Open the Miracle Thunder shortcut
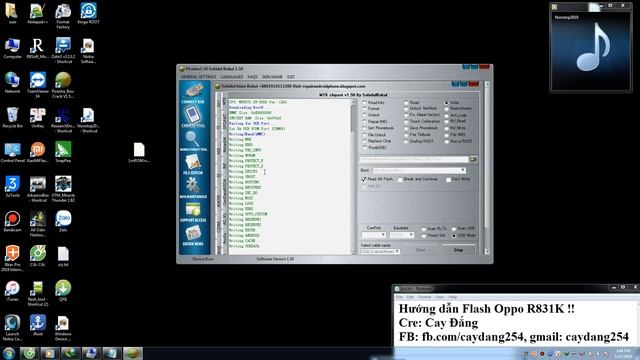 pos(63,189)
